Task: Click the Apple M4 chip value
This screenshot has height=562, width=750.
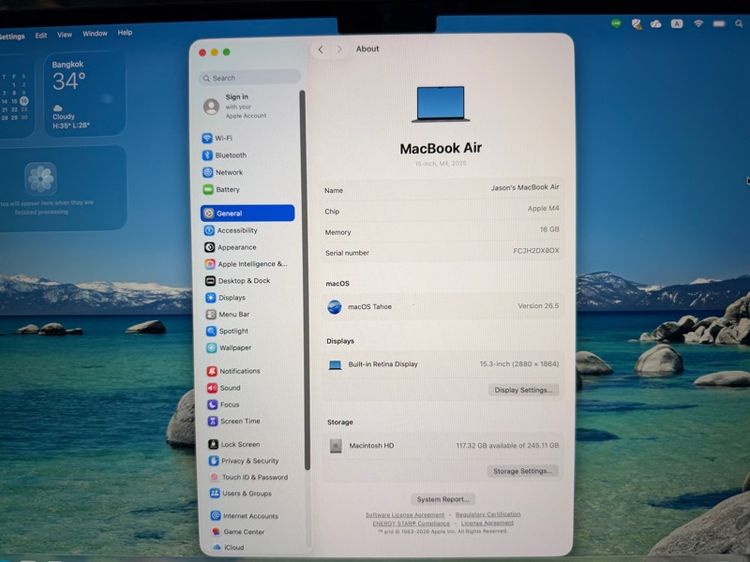Action: [543, 209]
